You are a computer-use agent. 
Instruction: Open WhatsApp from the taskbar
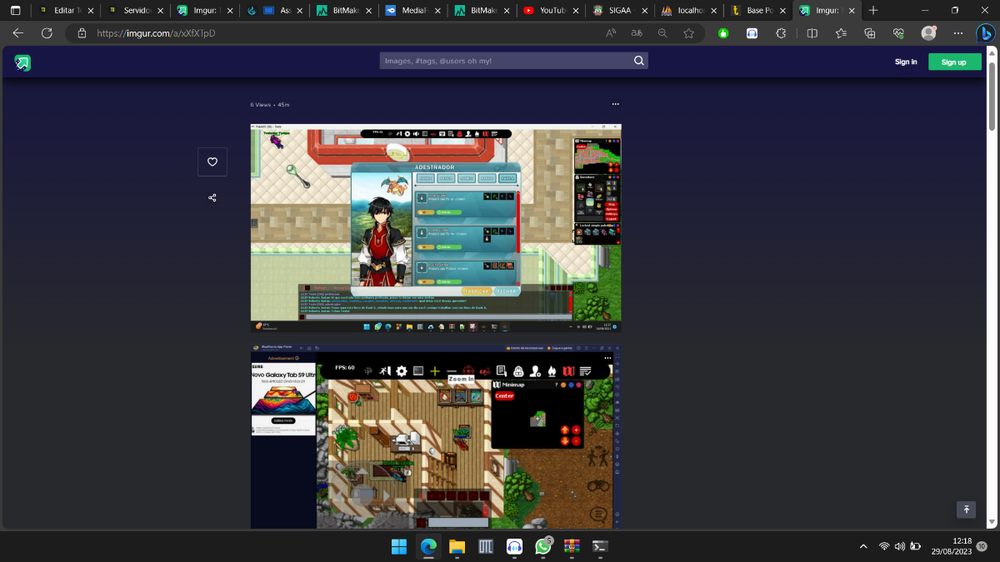[543, 546]
